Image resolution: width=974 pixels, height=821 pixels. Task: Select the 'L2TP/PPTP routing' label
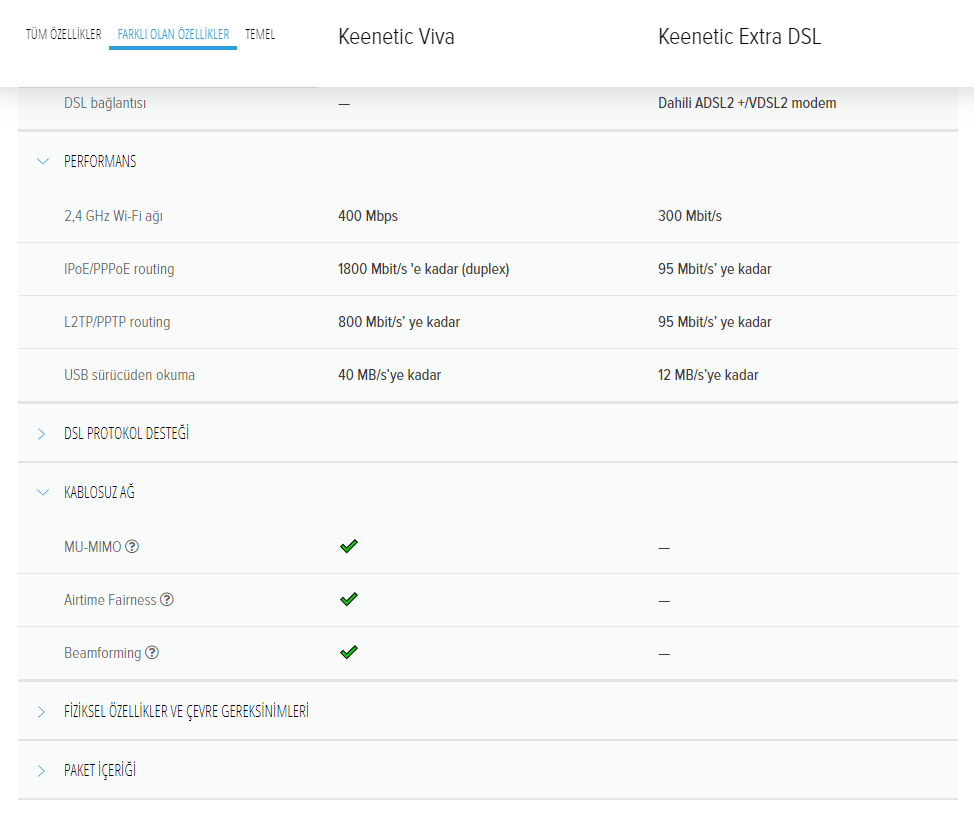[x=117, y=322]
